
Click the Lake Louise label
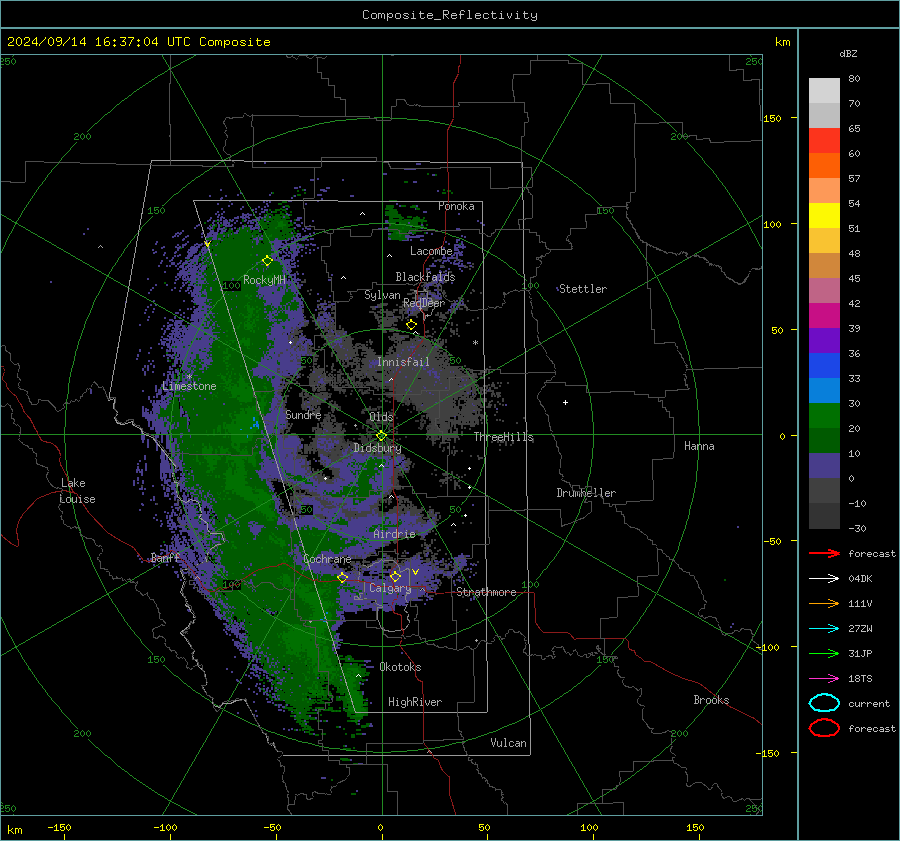pyautogui.click(x=77, y=491)
